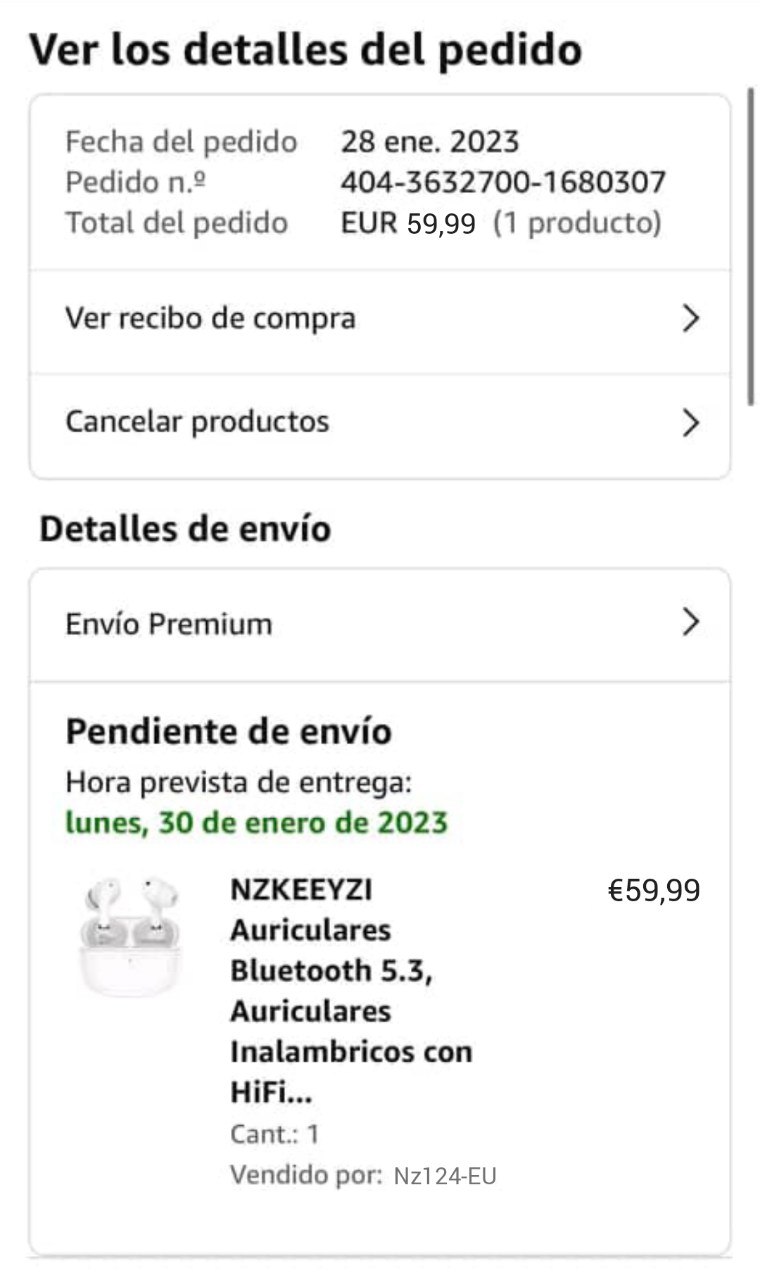Open the NZKEEYZI Auriculares Bluetooth product title

pos(350,990)
